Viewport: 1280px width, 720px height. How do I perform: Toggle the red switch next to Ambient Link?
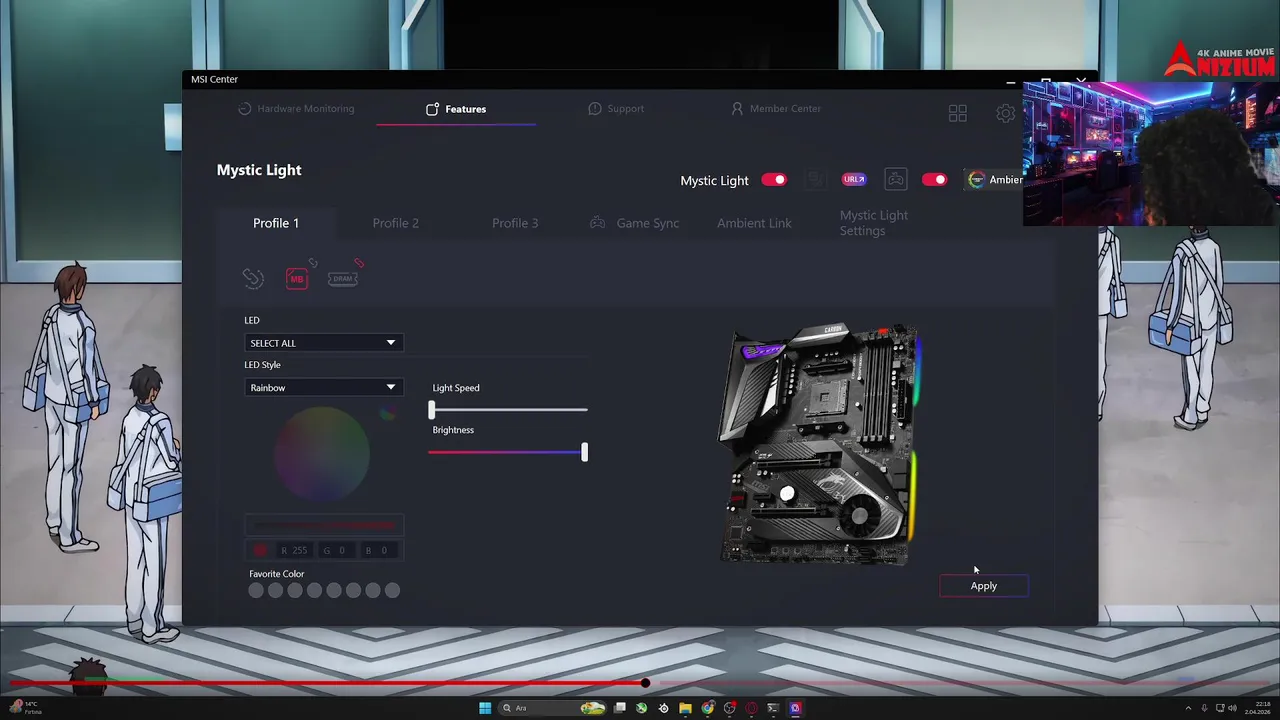point(934,180)
